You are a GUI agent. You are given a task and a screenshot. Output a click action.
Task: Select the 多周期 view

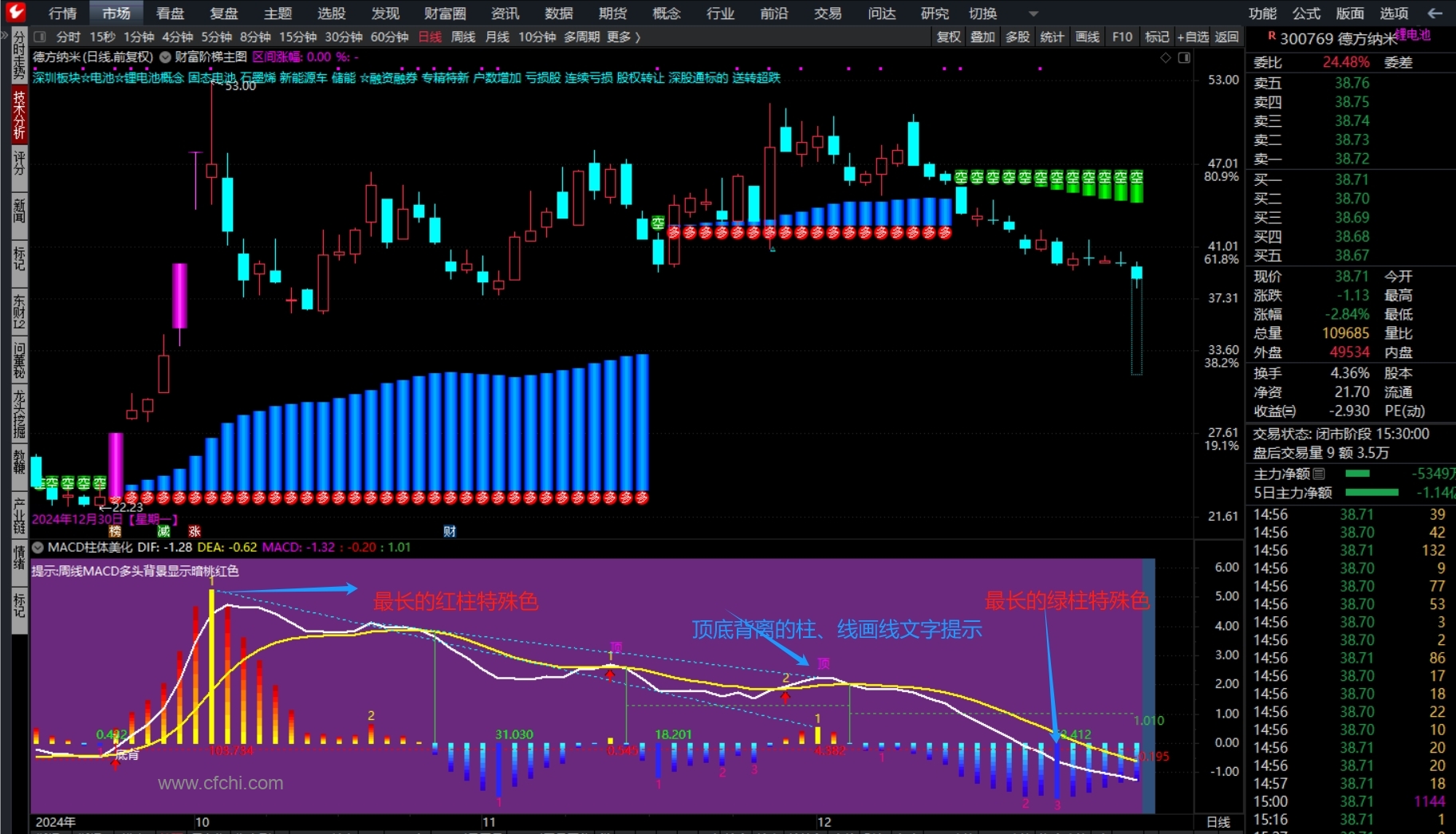(581, 37)
